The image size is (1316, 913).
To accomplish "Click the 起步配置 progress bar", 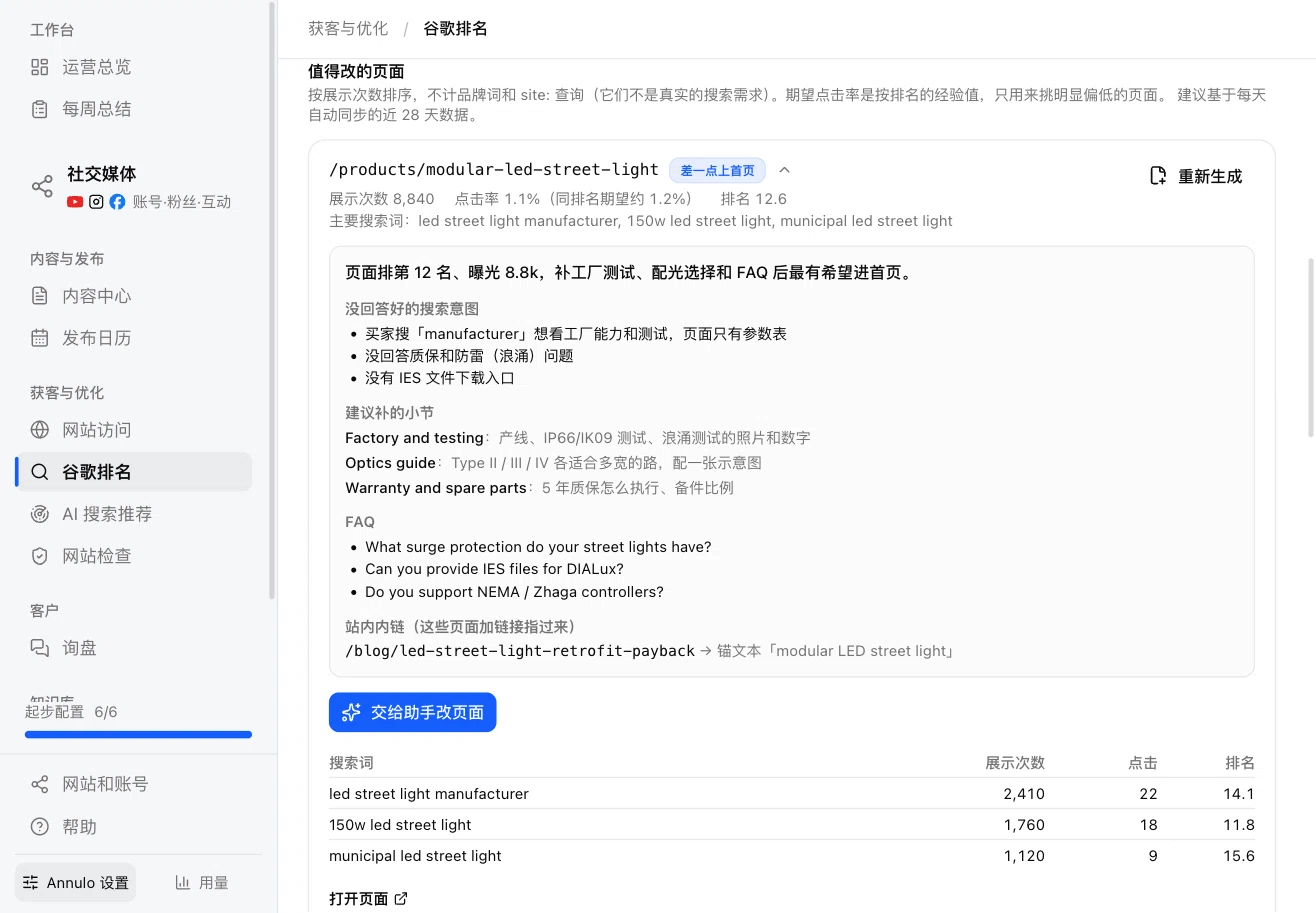I will point(138,735).
